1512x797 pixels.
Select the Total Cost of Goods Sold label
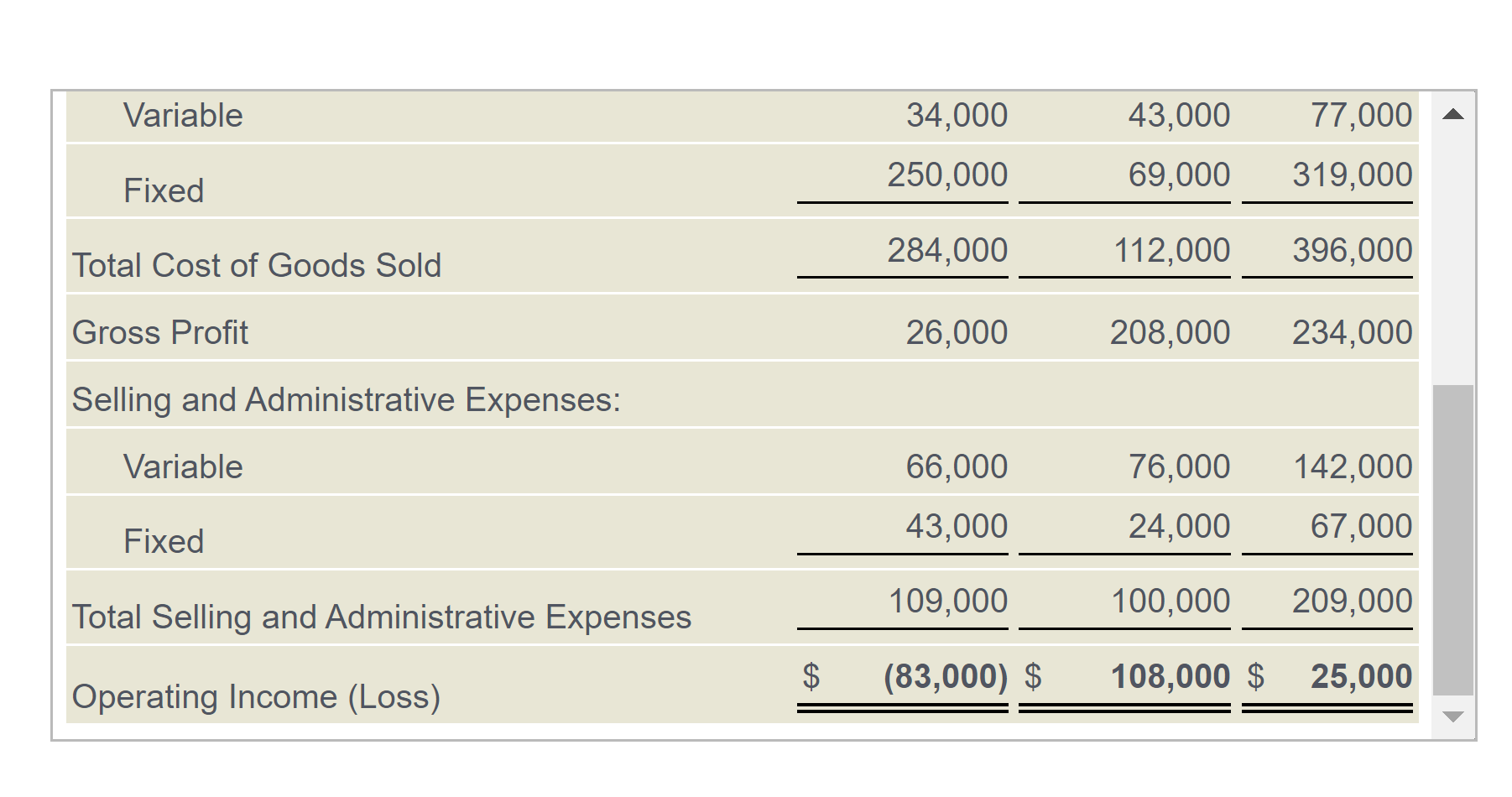(x=257, y=265)
